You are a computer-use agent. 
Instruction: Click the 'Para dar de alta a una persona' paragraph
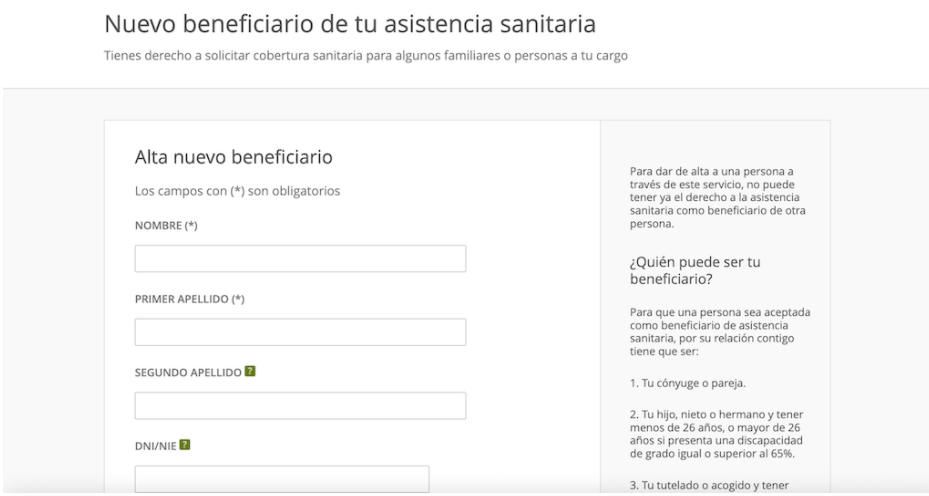pos(717,197)
